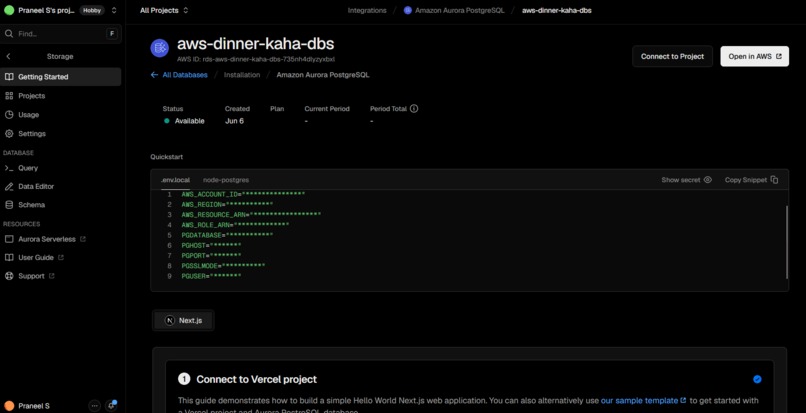
Task: Click the Available status text
Action: tap(189, 121)
